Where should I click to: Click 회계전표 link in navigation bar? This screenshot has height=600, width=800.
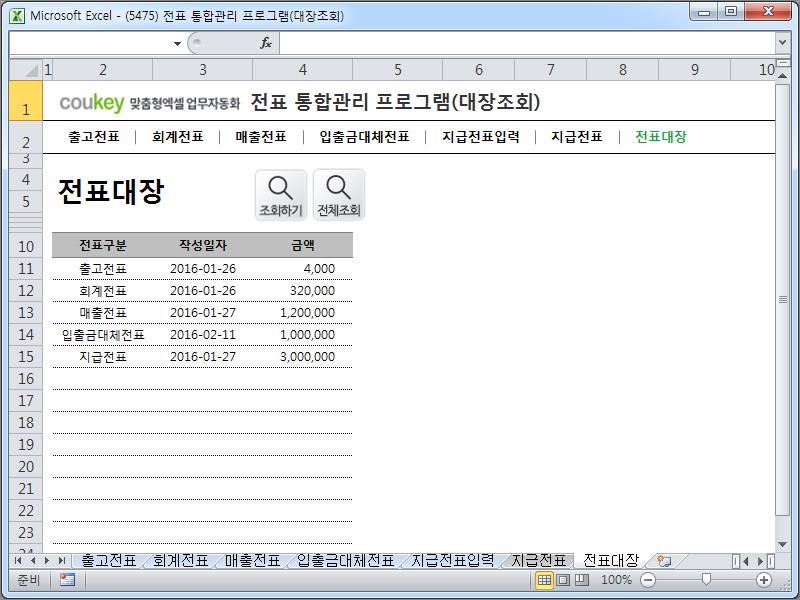(x=178, y=137)
